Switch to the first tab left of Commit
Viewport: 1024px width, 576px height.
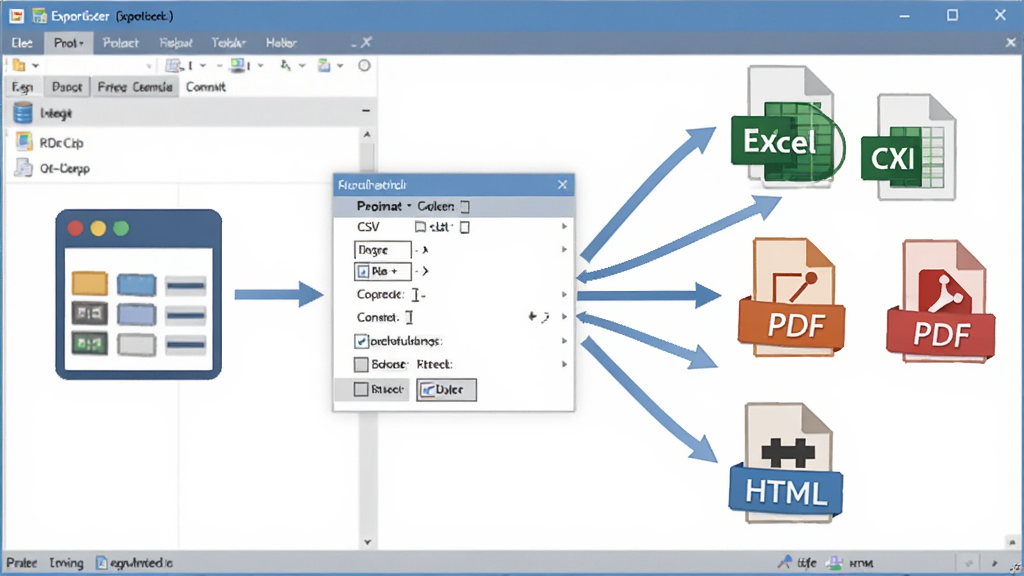[135, 87]
